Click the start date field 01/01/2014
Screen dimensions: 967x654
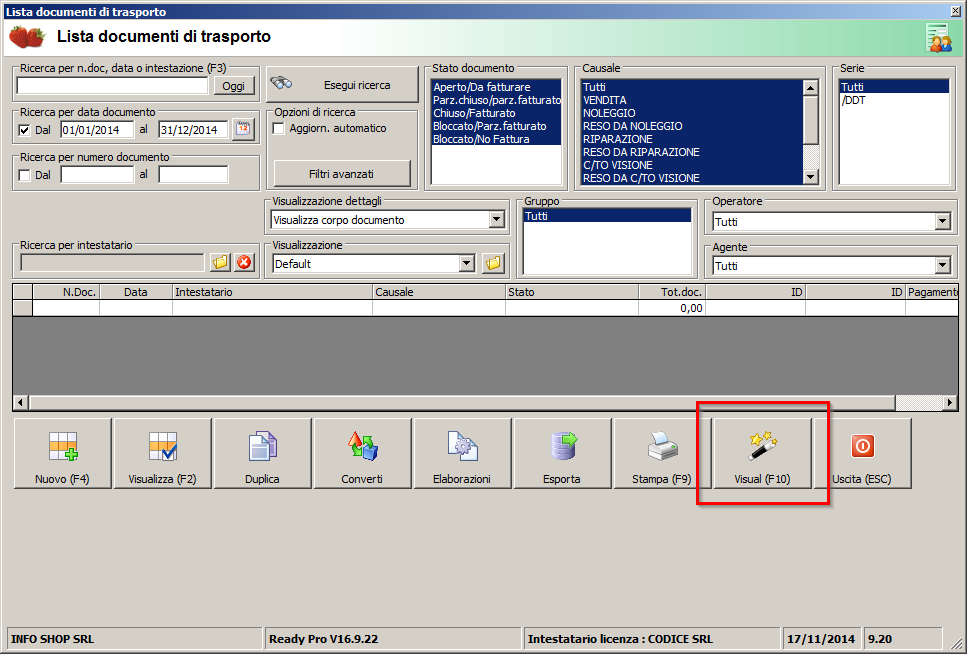point(97,130)
